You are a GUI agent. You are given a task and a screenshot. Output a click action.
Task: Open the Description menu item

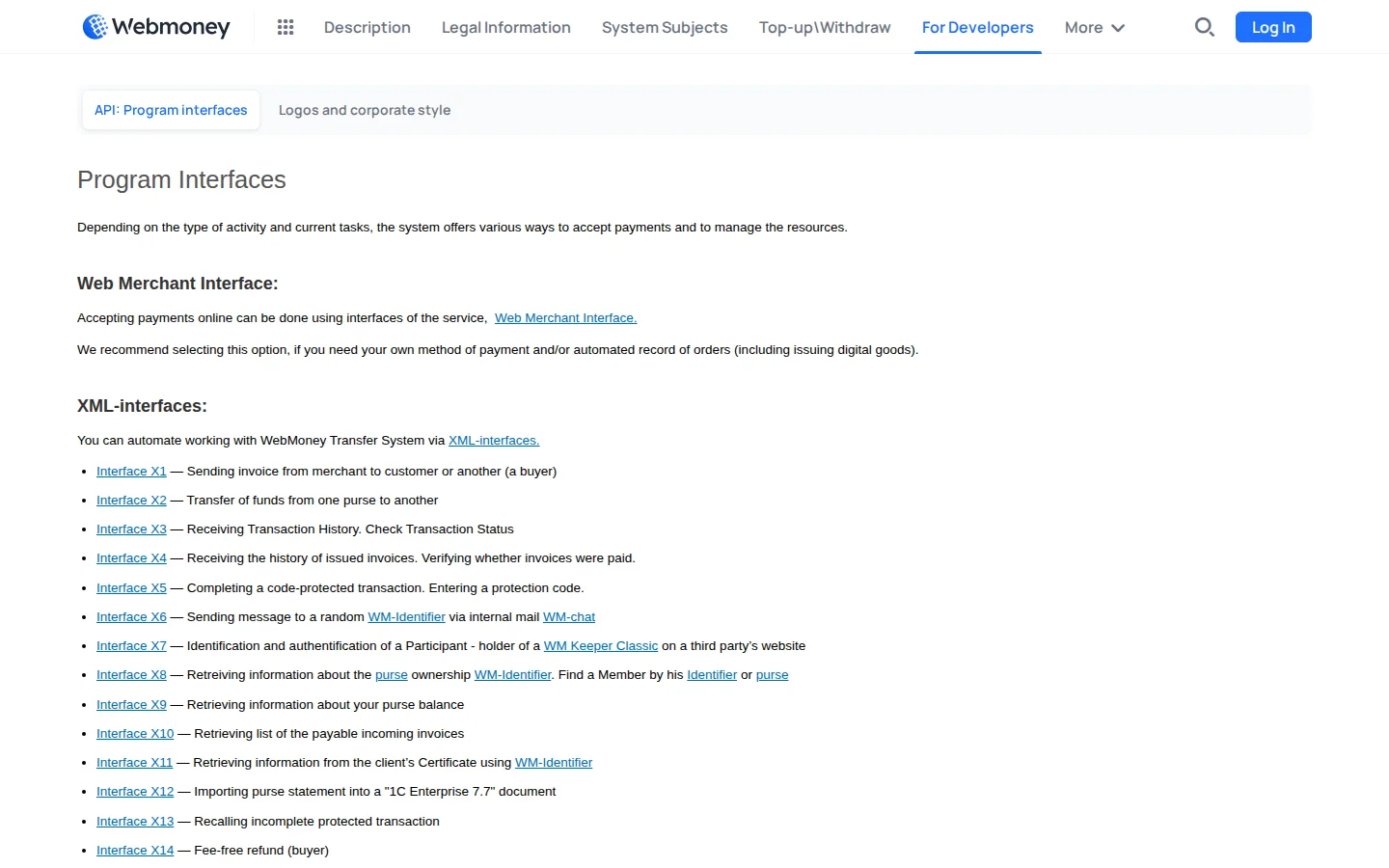pos(368,28)
